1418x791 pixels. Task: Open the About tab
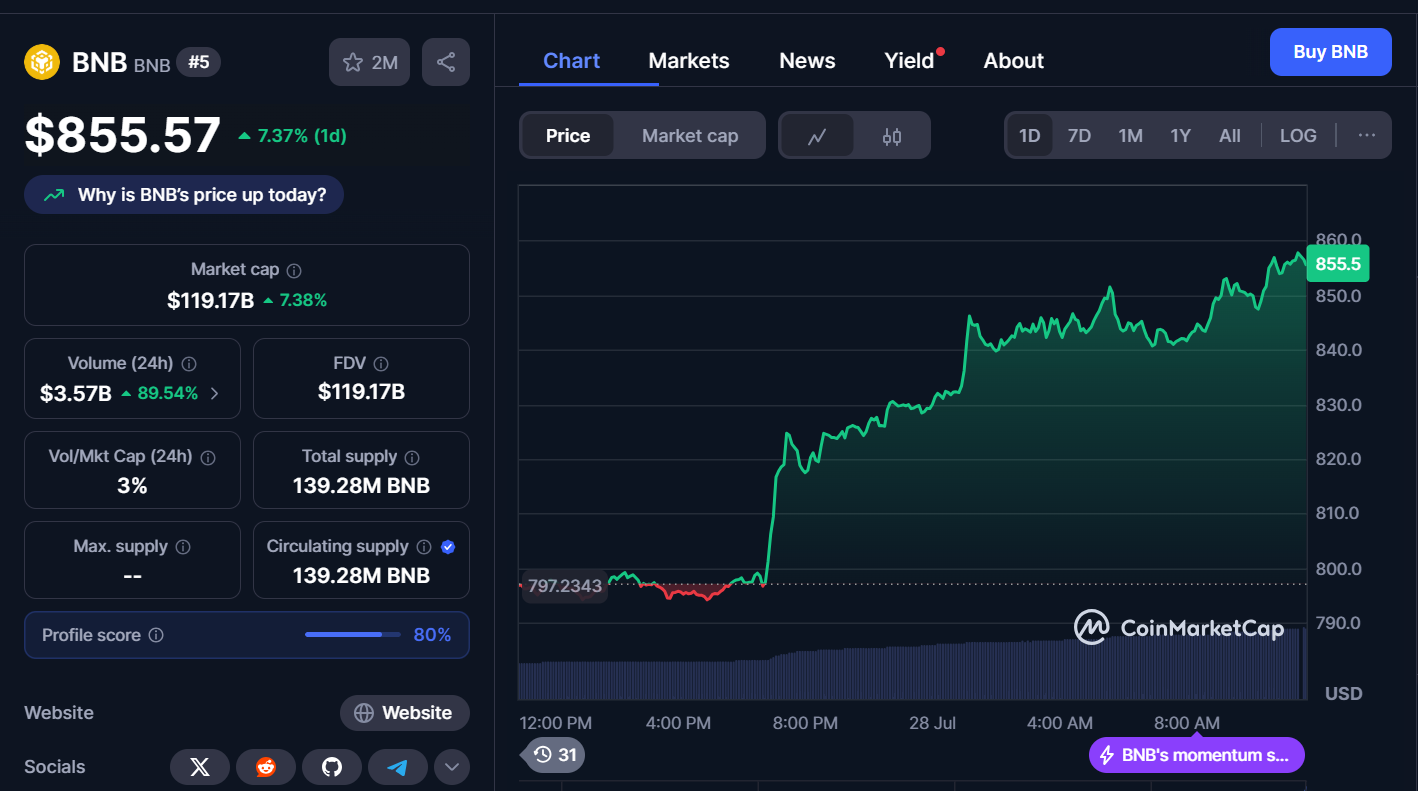(x=1014, y=60)
